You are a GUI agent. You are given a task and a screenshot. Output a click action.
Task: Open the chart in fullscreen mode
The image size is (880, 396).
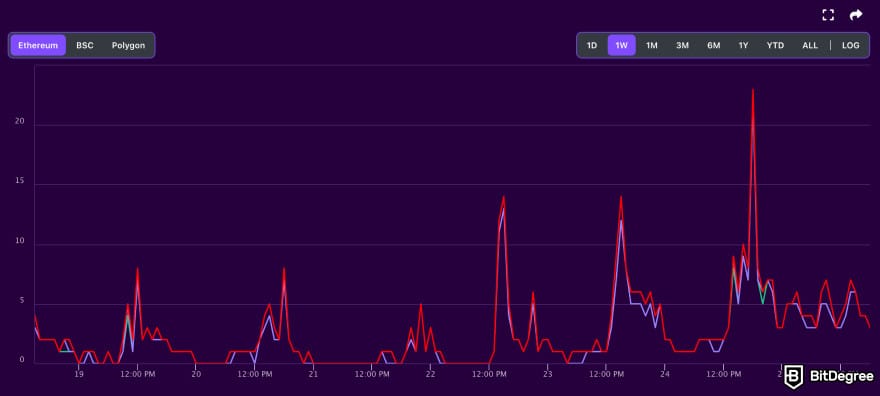[x=828, y=15]
